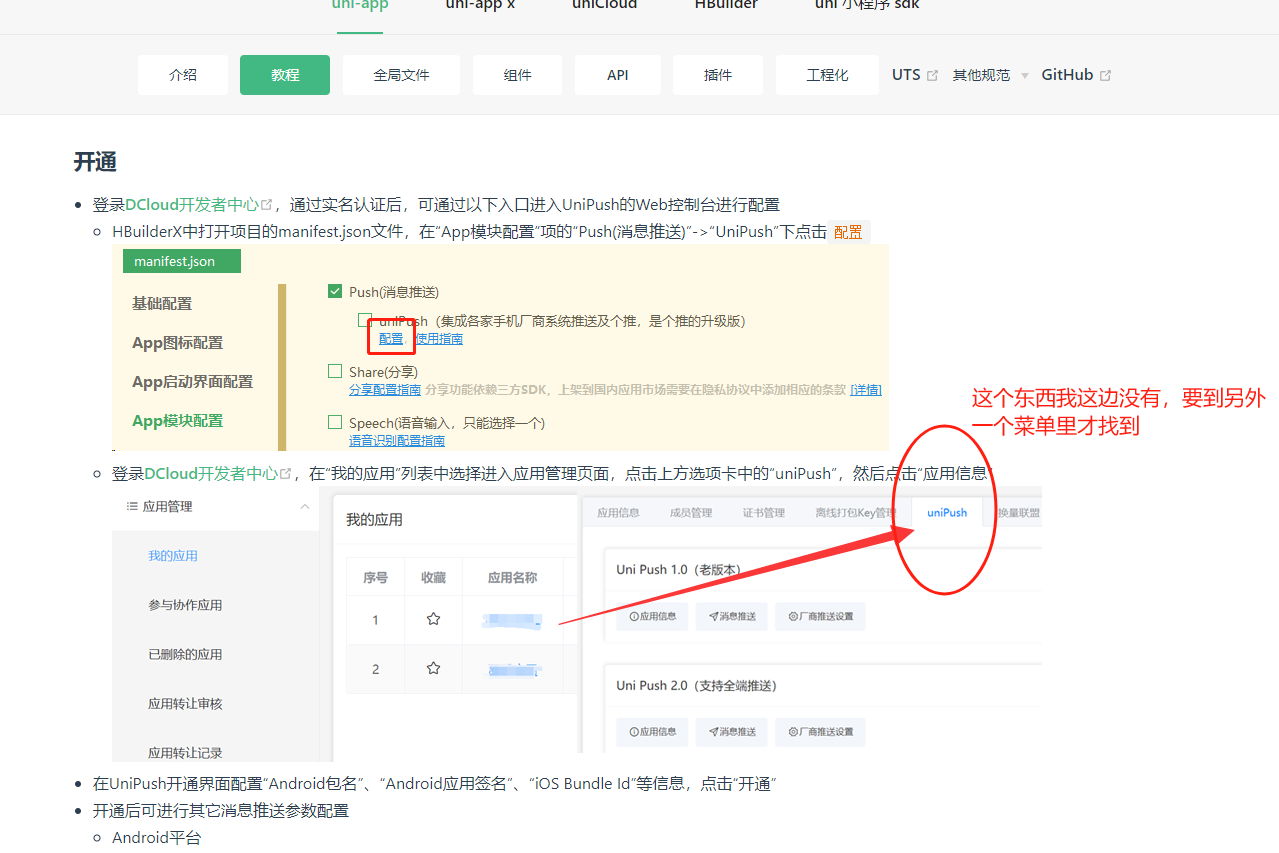Select App图标配置 in manifest sidebar

pyautogui.click(x=178, y=343)
